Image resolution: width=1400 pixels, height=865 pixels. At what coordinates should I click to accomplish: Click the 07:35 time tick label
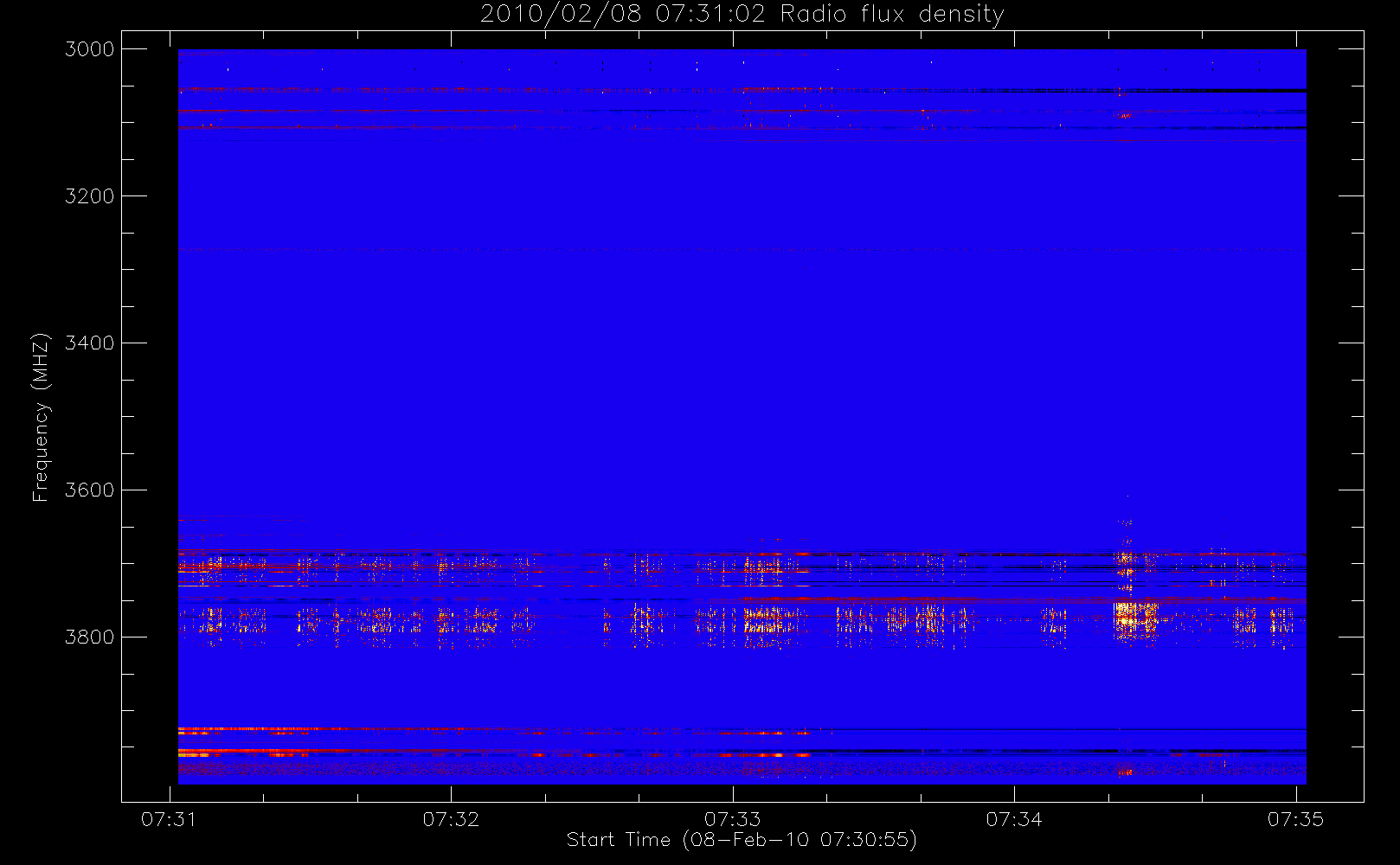pos(1296,819)
